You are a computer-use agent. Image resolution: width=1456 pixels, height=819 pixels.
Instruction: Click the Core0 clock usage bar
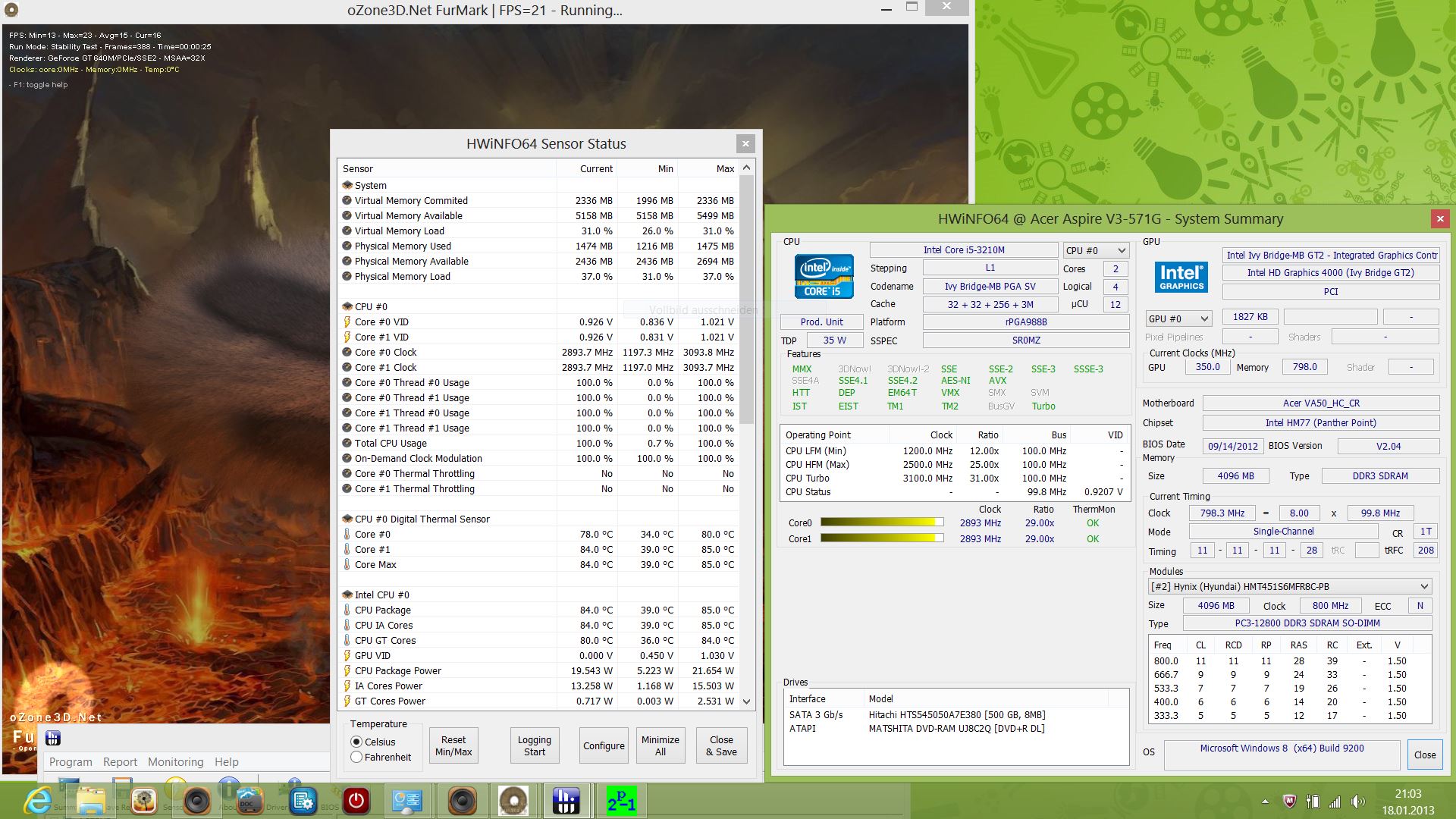click(881, 522)
